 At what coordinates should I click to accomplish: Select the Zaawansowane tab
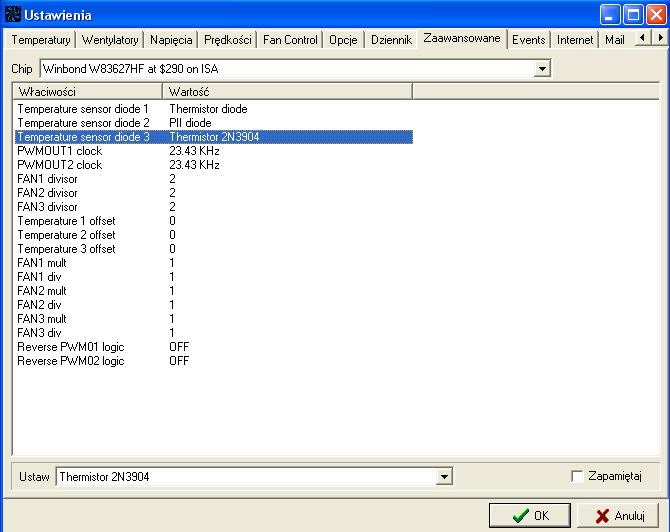pyautogui.click(x=461, y=38)
